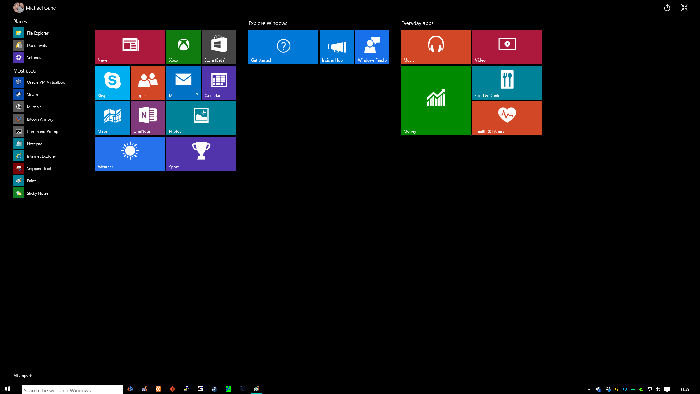Open the Sports trophy tile
700x394 pixels.
201,154
